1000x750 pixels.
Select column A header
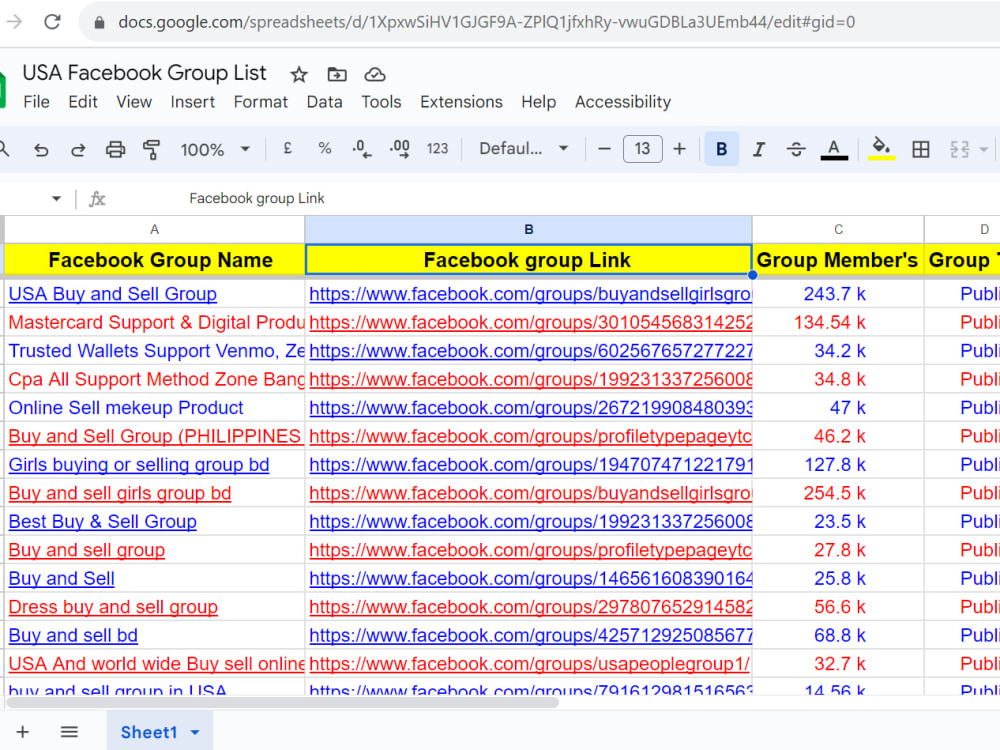coord(154,230)
